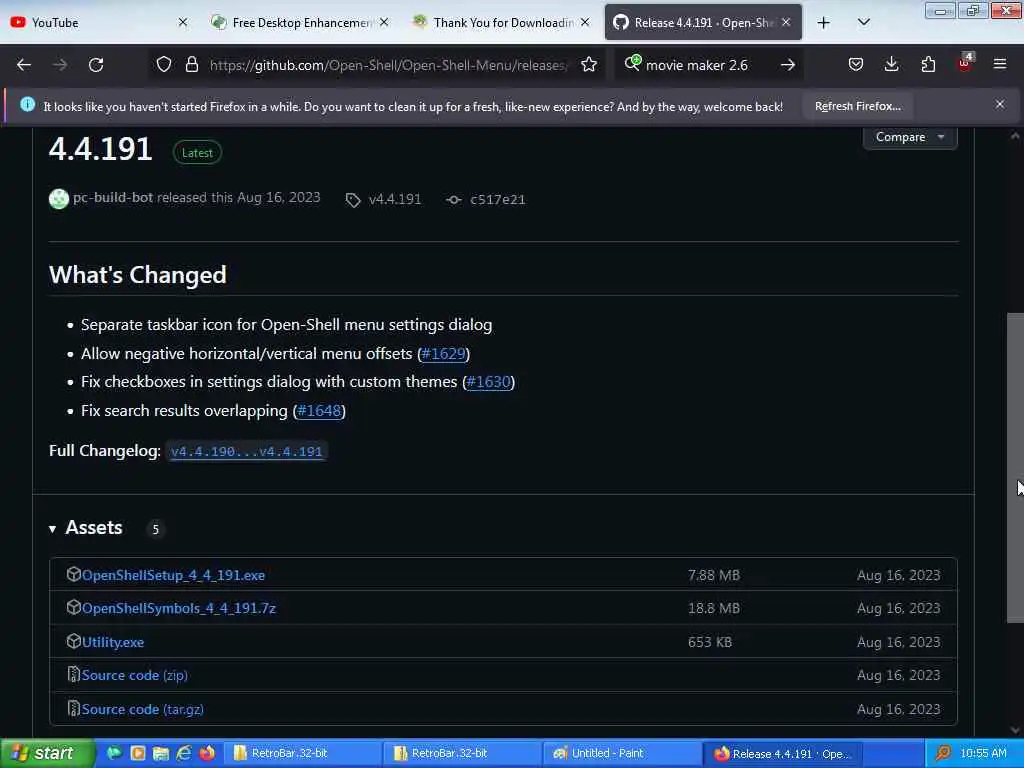Download Source code (zip)
This screenshot has width=1024, height=768.
tap(135, 675)
